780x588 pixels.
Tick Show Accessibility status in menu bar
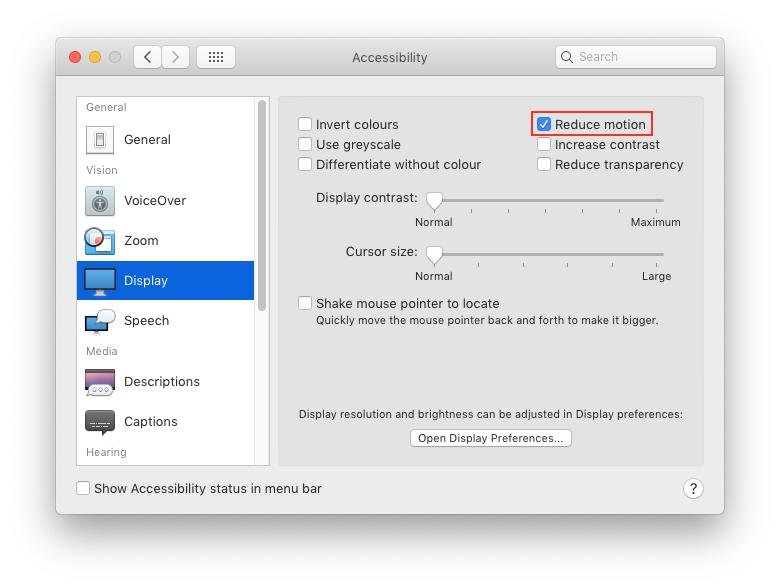[x=83, y=489]
